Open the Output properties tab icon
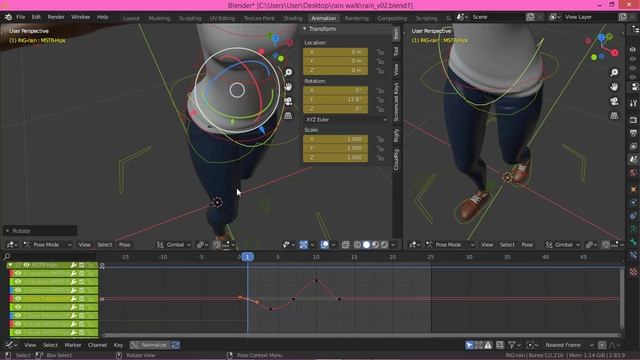This screenshot has height=360, width=640. pyautogui.click(x=633, y=133)
